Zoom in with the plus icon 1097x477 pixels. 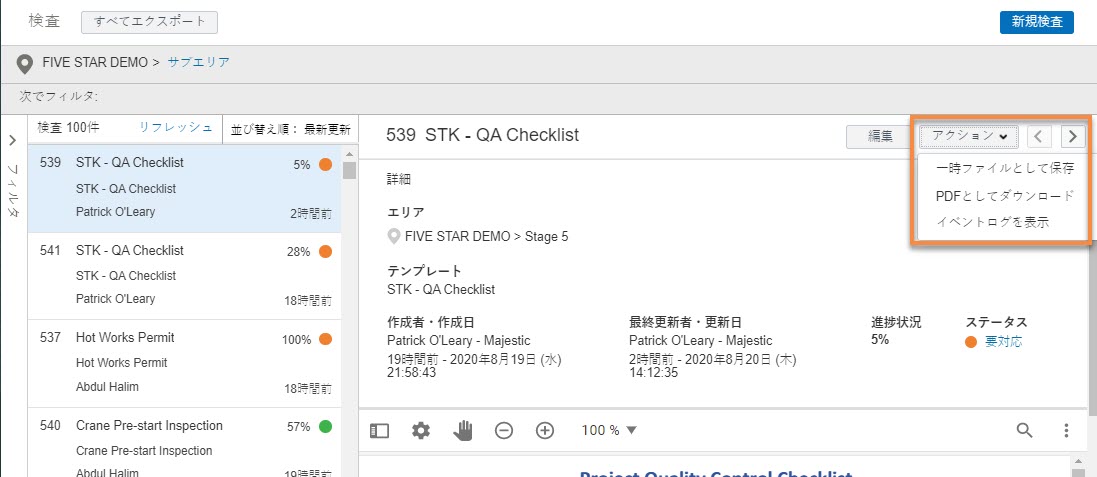(545, 430)
